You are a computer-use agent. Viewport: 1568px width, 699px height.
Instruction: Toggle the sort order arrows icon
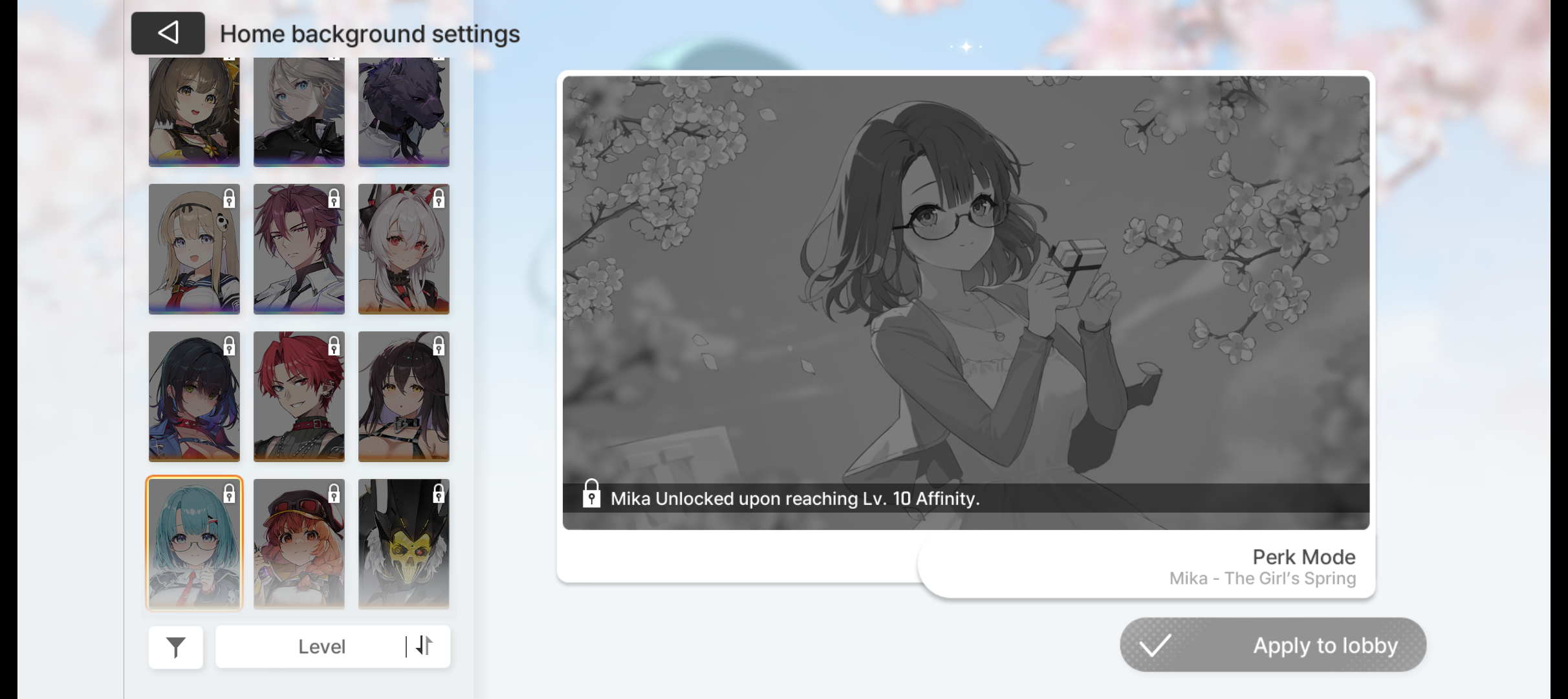424,646
